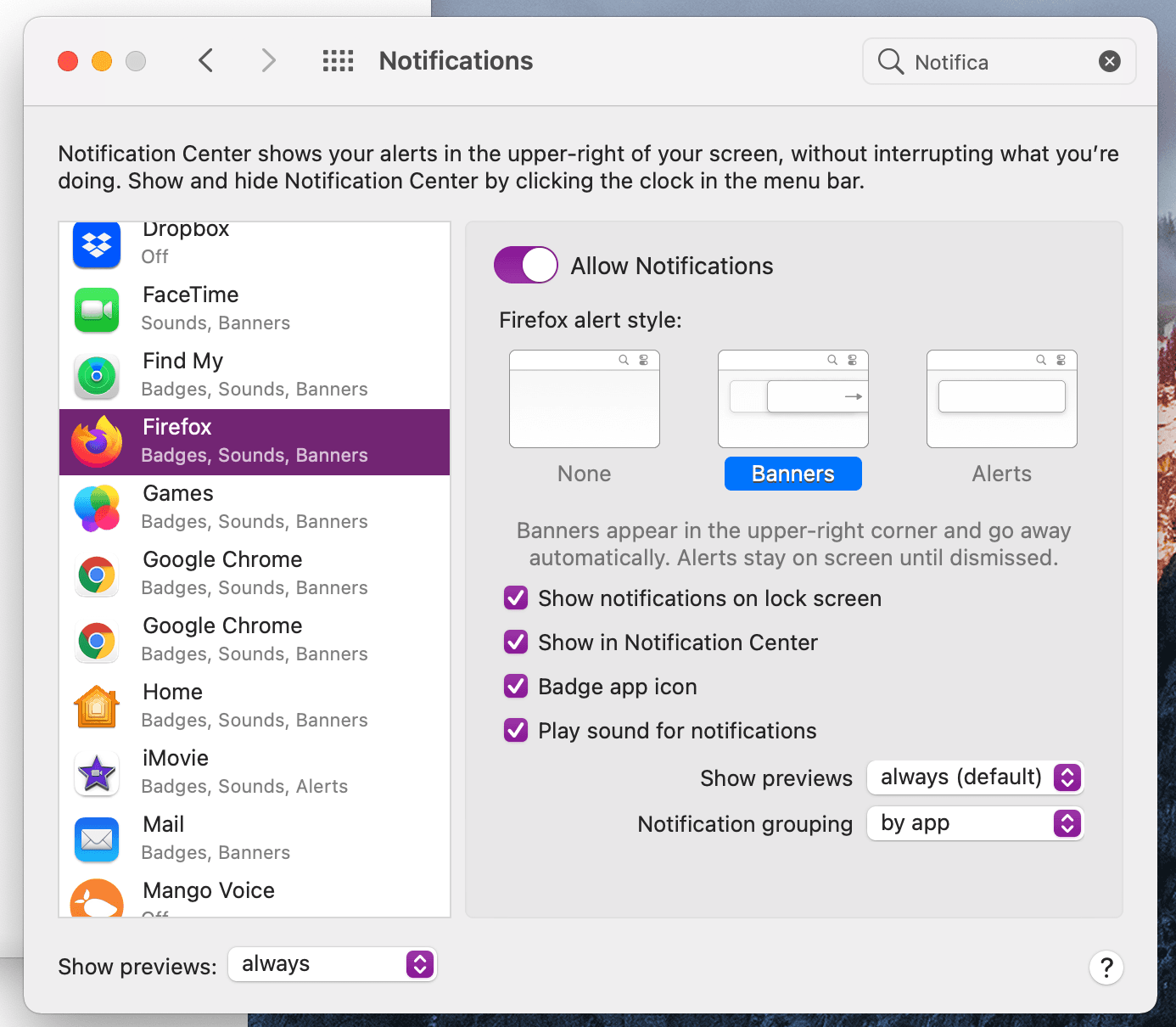Open bottom Show previews always dropdown

tap(333, 964)
